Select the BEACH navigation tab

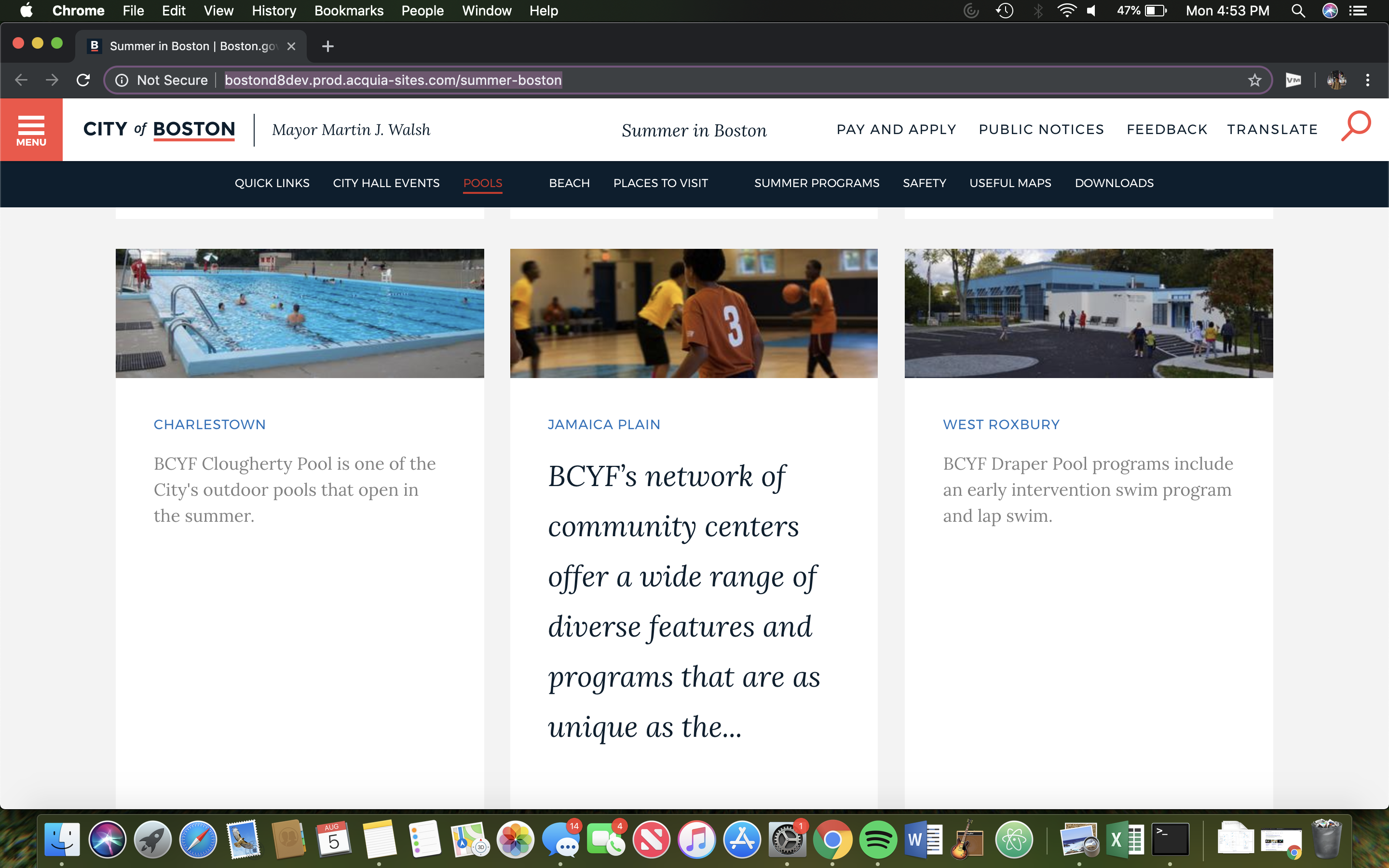[x=569, y=183]
